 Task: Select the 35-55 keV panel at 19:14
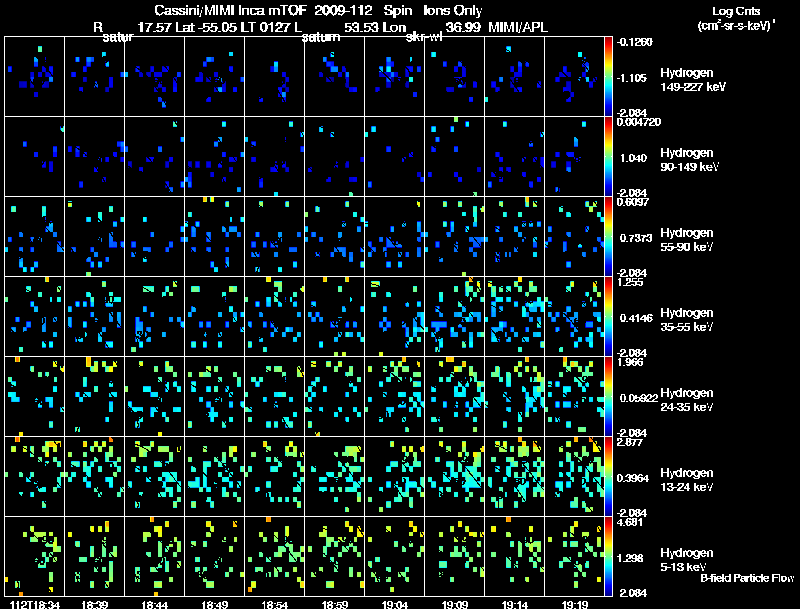[515, 317]
